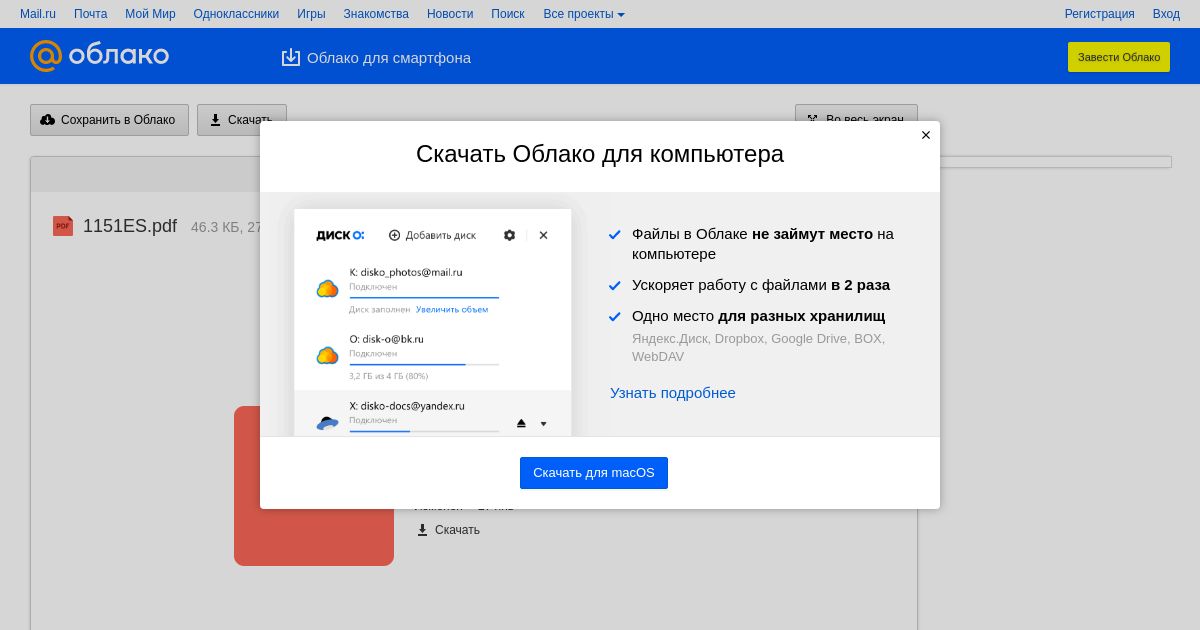Viewport: 1200px width, 630px height.
Task: Click Сохранить в Облако button
Action: pyautogui.click(x=109, y=120)
